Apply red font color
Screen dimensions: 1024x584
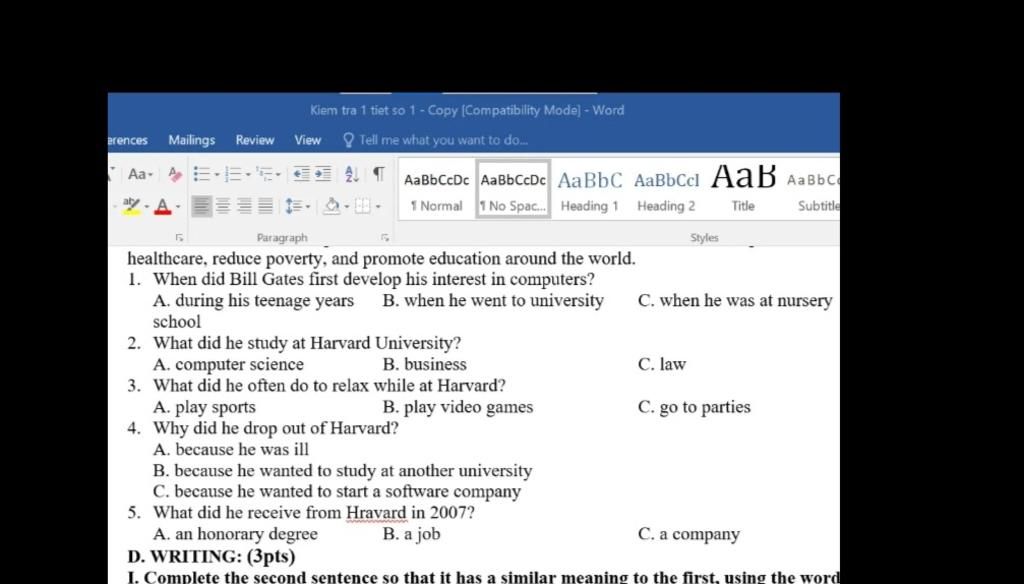coord(163,206)
